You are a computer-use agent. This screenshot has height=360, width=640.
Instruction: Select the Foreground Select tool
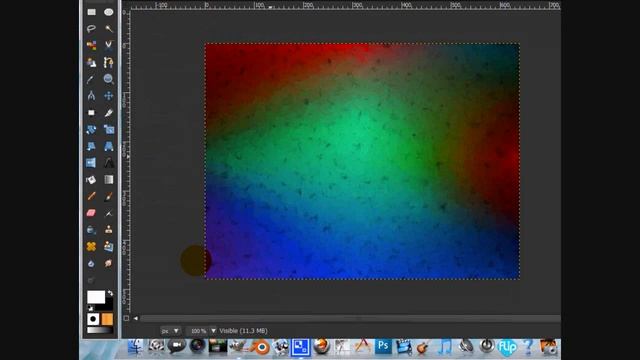click(x=91, y=62)
